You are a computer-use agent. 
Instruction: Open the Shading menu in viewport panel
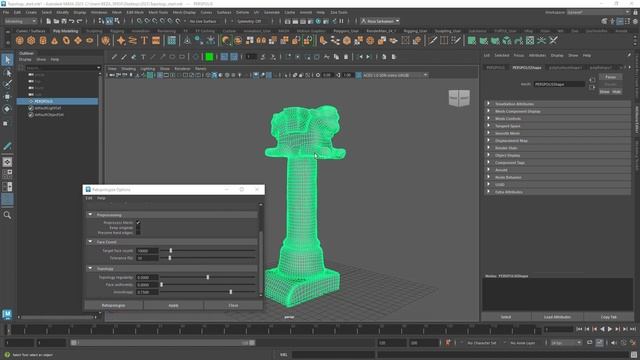coord(129,69)
